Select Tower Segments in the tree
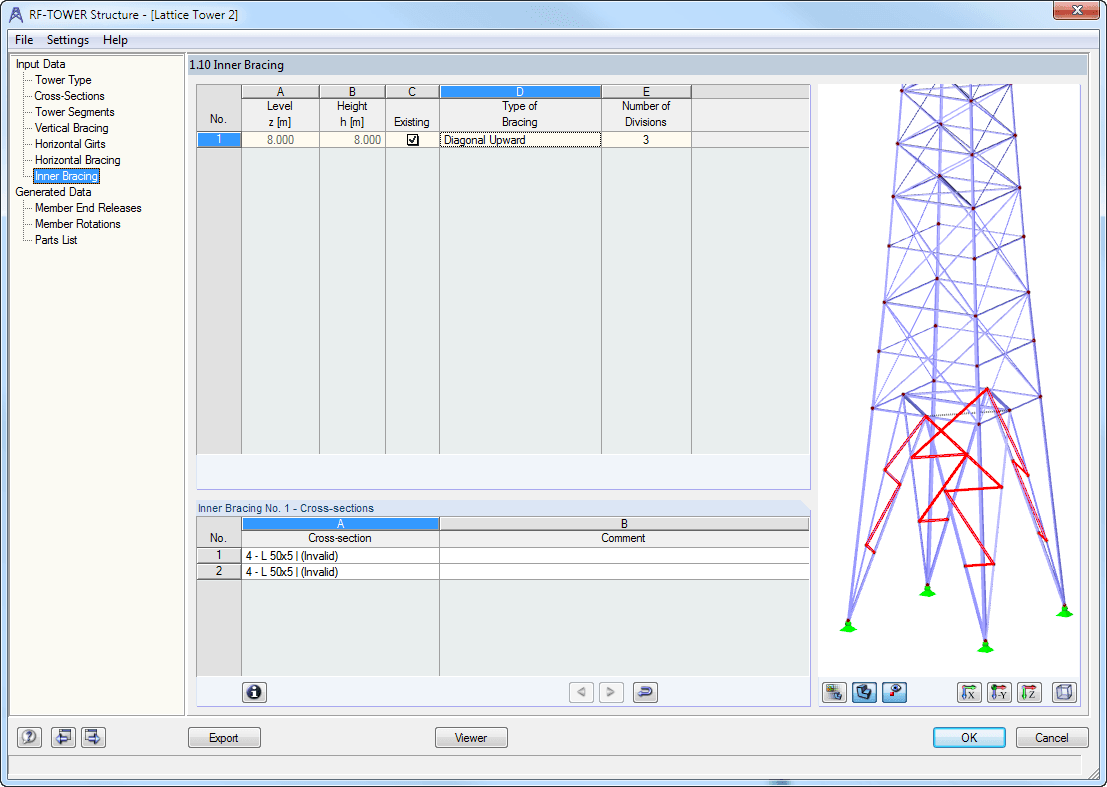 click(x=74, y=112)
